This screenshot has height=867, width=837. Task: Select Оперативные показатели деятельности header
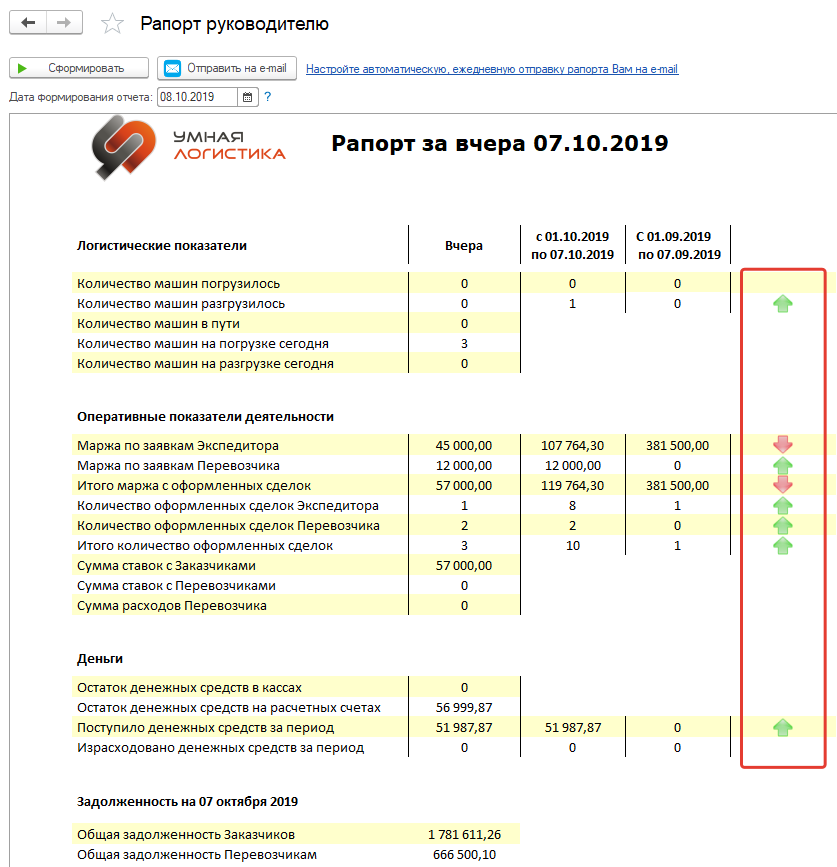(205, 417)
